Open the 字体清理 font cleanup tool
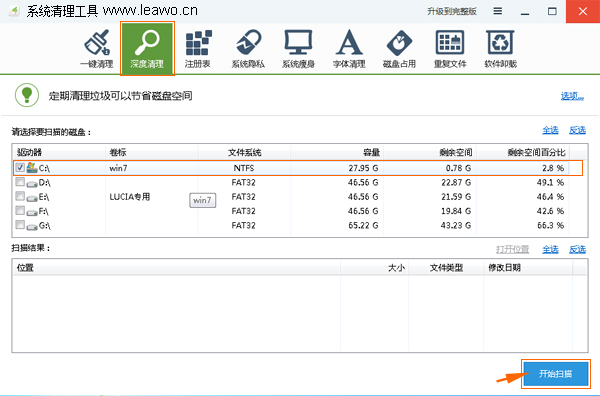This screenshot has width=600, height=396. point(349,48)
